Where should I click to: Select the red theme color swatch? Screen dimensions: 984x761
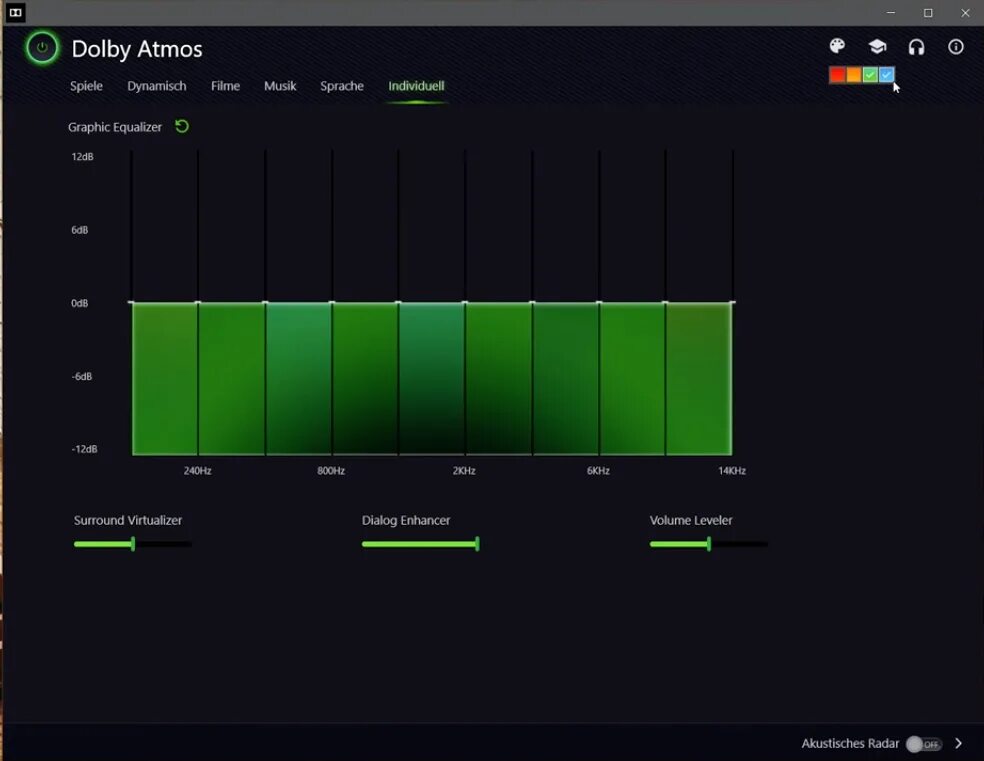tap(837, 75)
